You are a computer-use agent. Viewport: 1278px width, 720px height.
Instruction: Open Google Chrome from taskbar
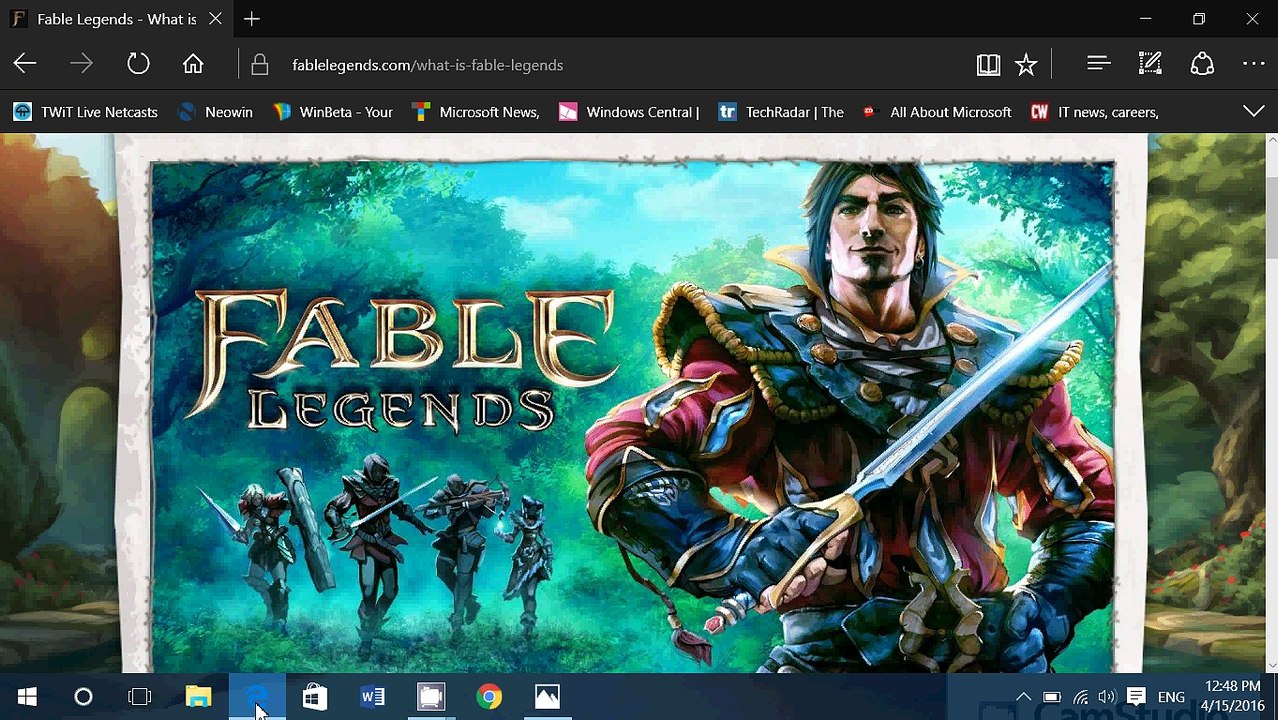pos(489,697)
